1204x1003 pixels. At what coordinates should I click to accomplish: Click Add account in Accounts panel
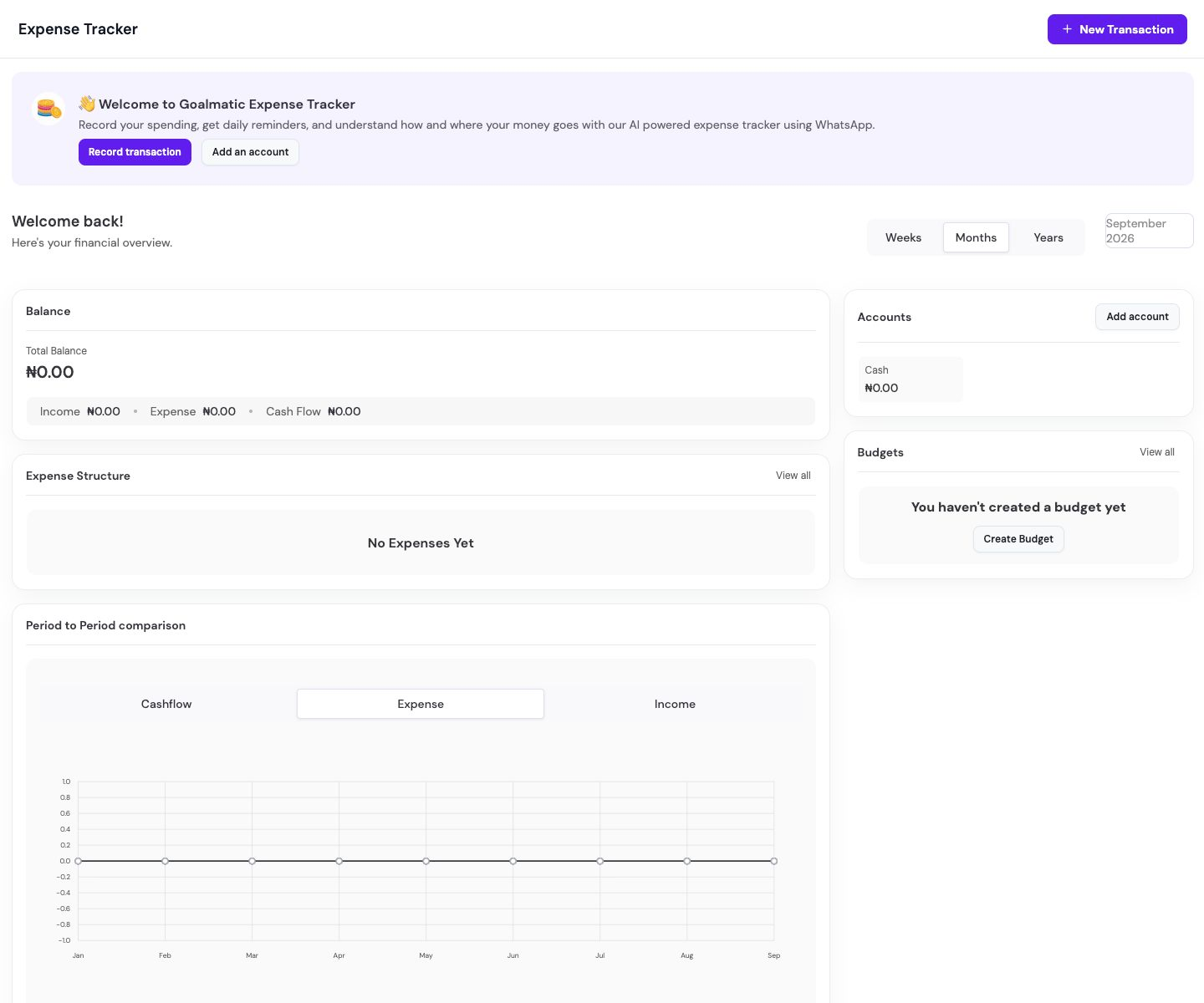pos(1137,317)
